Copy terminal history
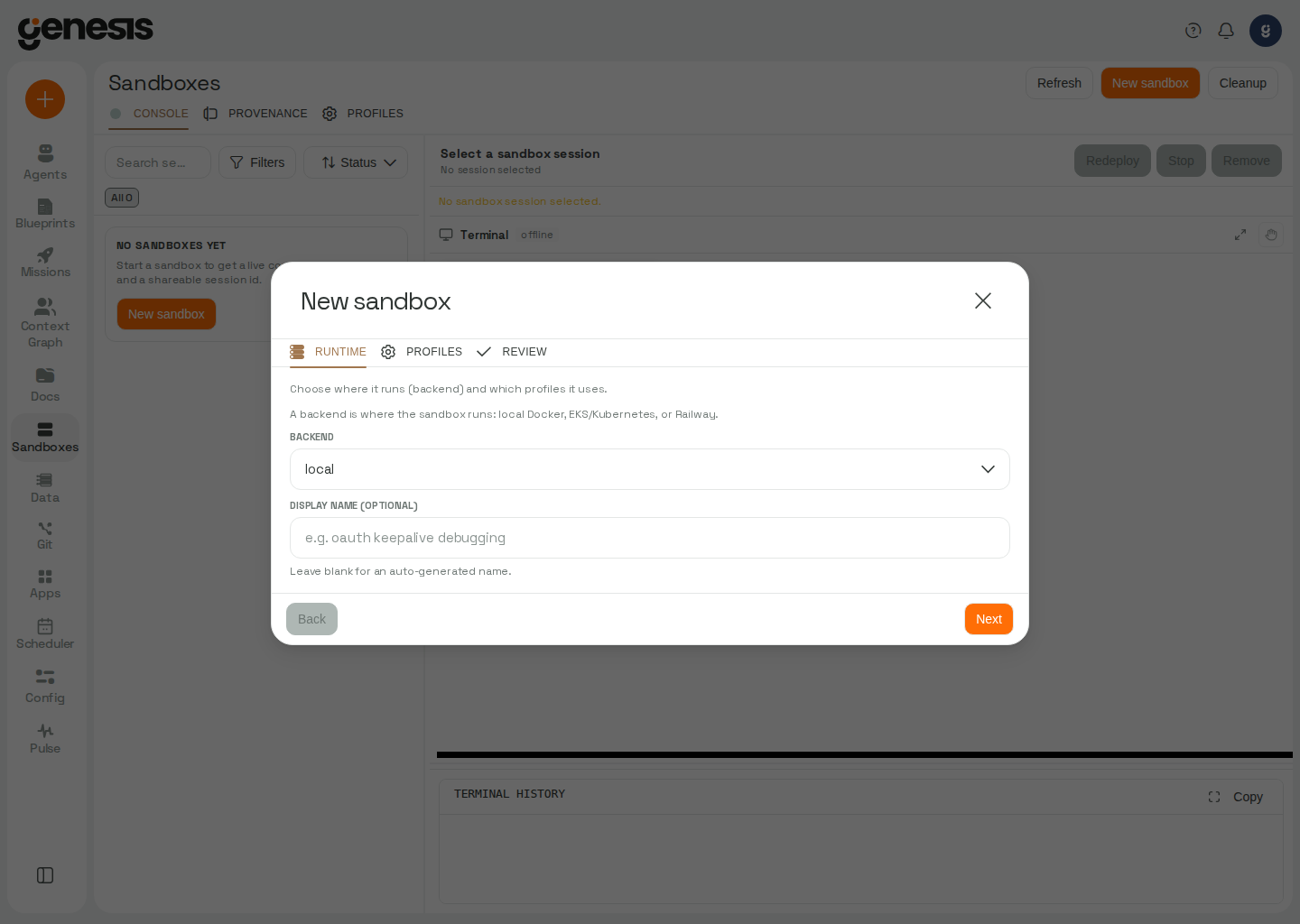1300x924 pixels. [1248, 797]
